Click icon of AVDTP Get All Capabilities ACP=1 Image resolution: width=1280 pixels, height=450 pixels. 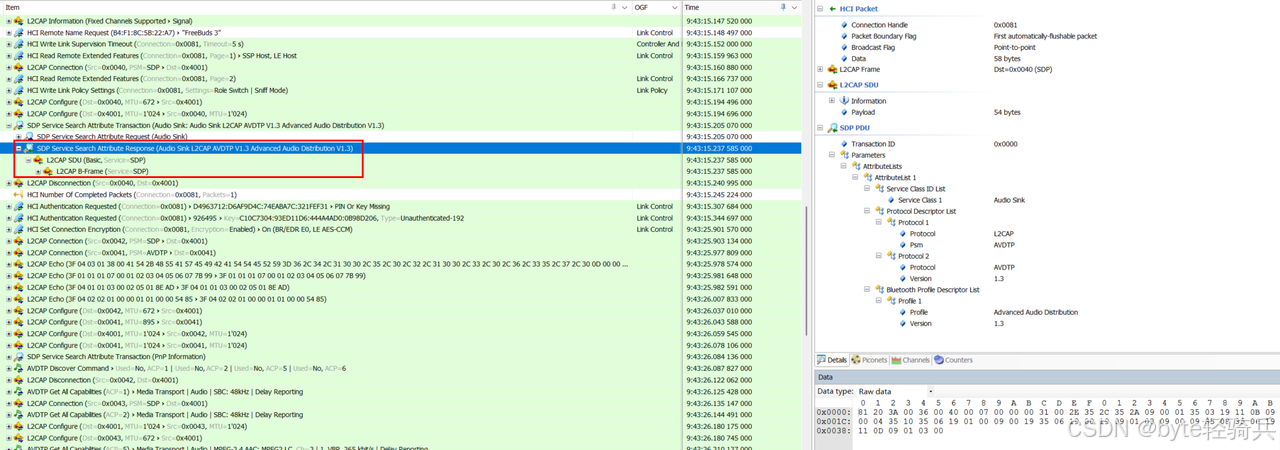(x=19, y=391)
